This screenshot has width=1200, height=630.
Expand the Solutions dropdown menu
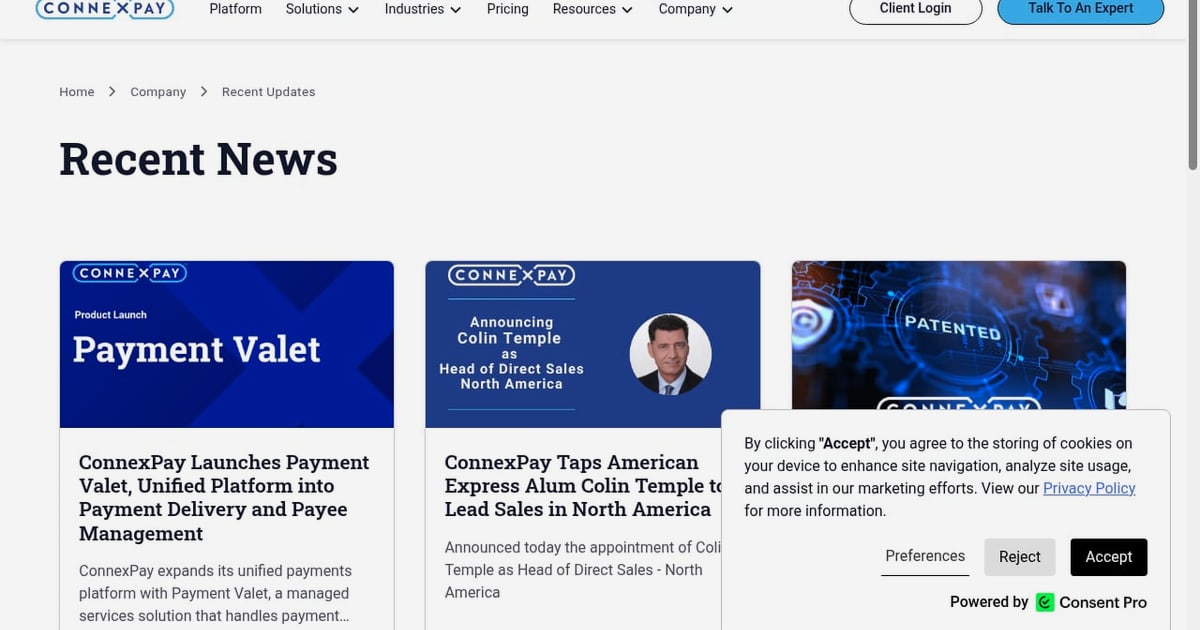322,9
